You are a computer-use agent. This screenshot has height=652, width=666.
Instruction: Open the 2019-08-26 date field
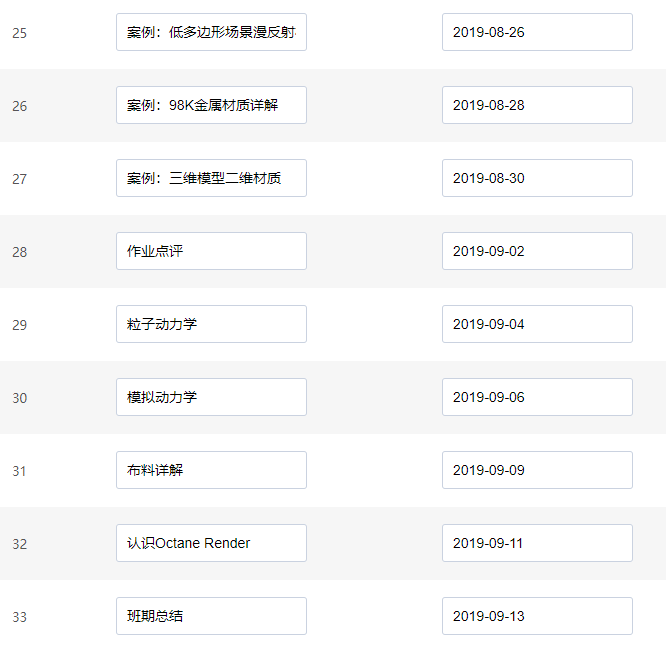537,32
